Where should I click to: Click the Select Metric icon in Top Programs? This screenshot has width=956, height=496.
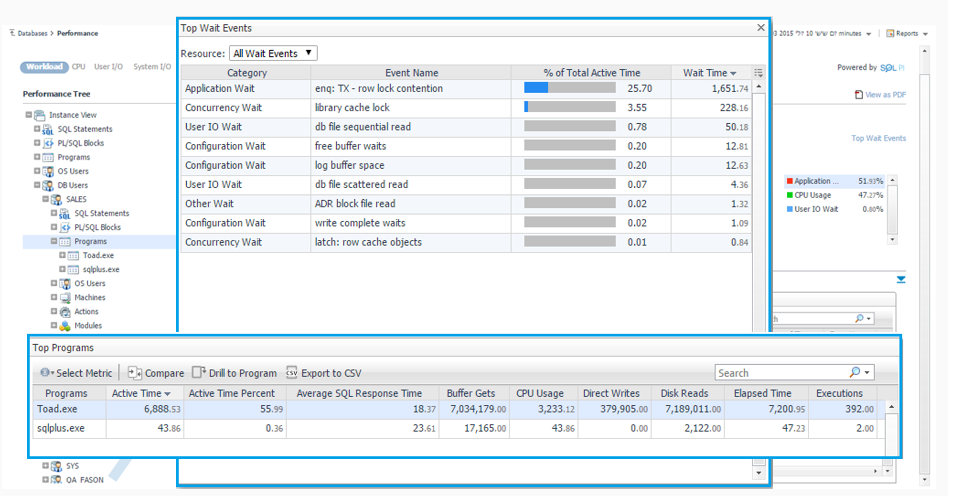tap(45, 373)
